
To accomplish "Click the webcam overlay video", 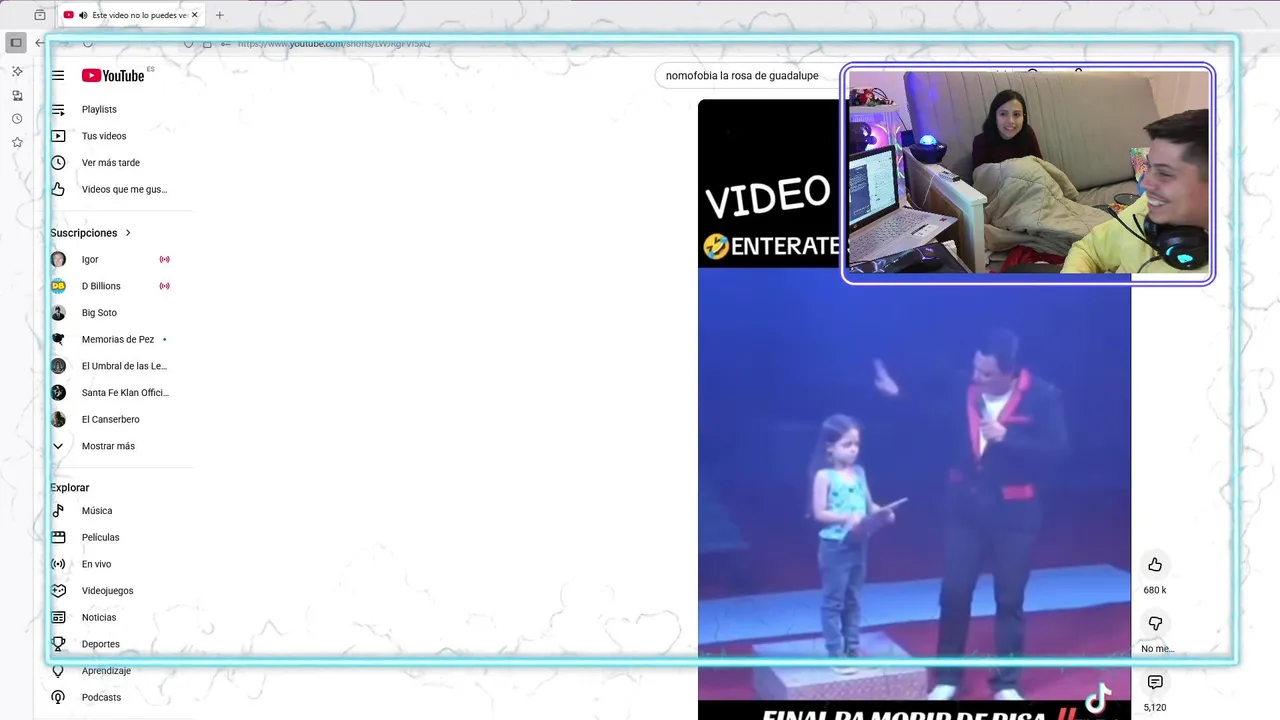I will point(1028,172).
